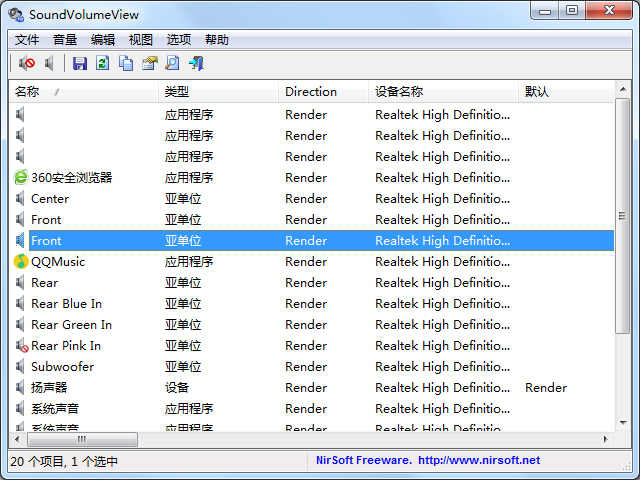Select the Subwoofer row
Image resolution: width=640 pixels, height=480 pixels.
pyautogui.click(x=312, y=367)
